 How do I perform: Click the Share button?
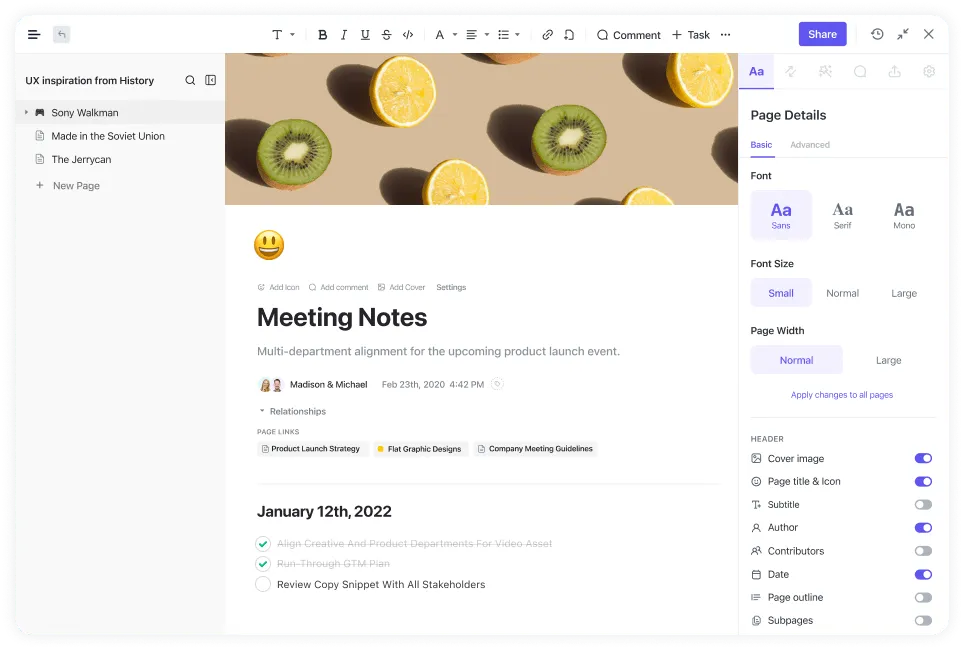point(822,34)
